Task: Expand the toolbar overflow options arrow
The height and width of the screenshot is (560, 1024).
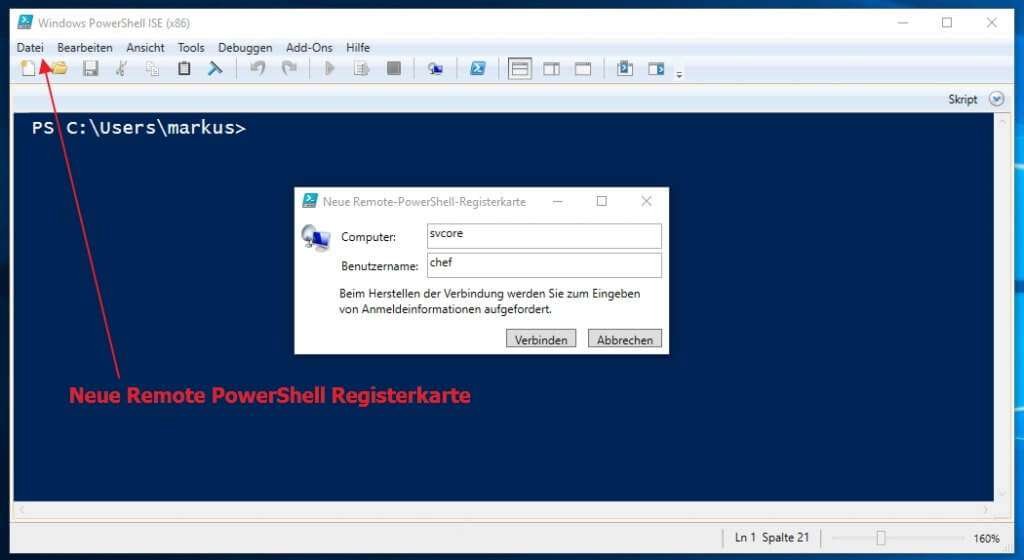Action: pos(679,74)
